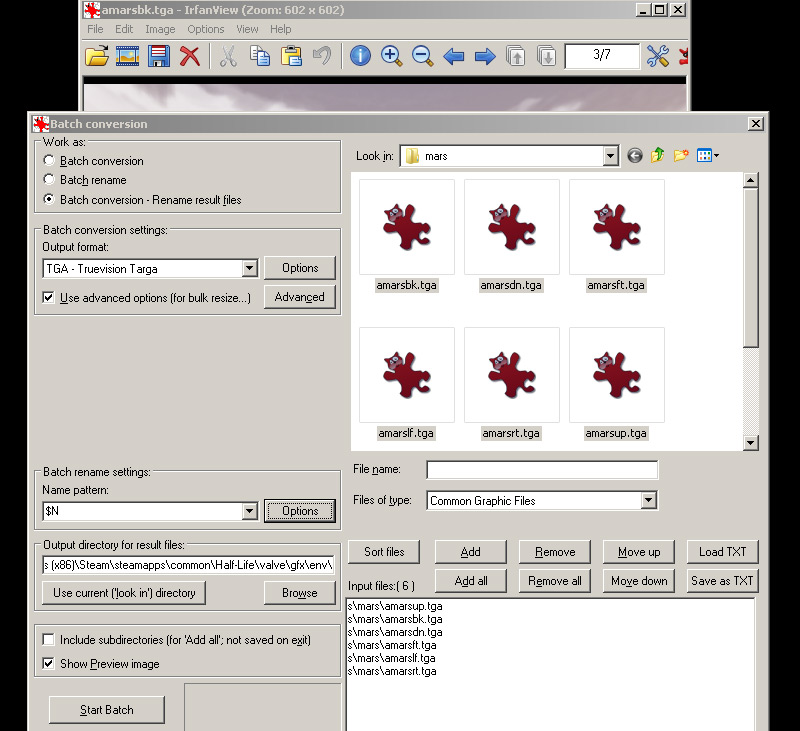Open the File menu in IrfanView

coord(95,29)
